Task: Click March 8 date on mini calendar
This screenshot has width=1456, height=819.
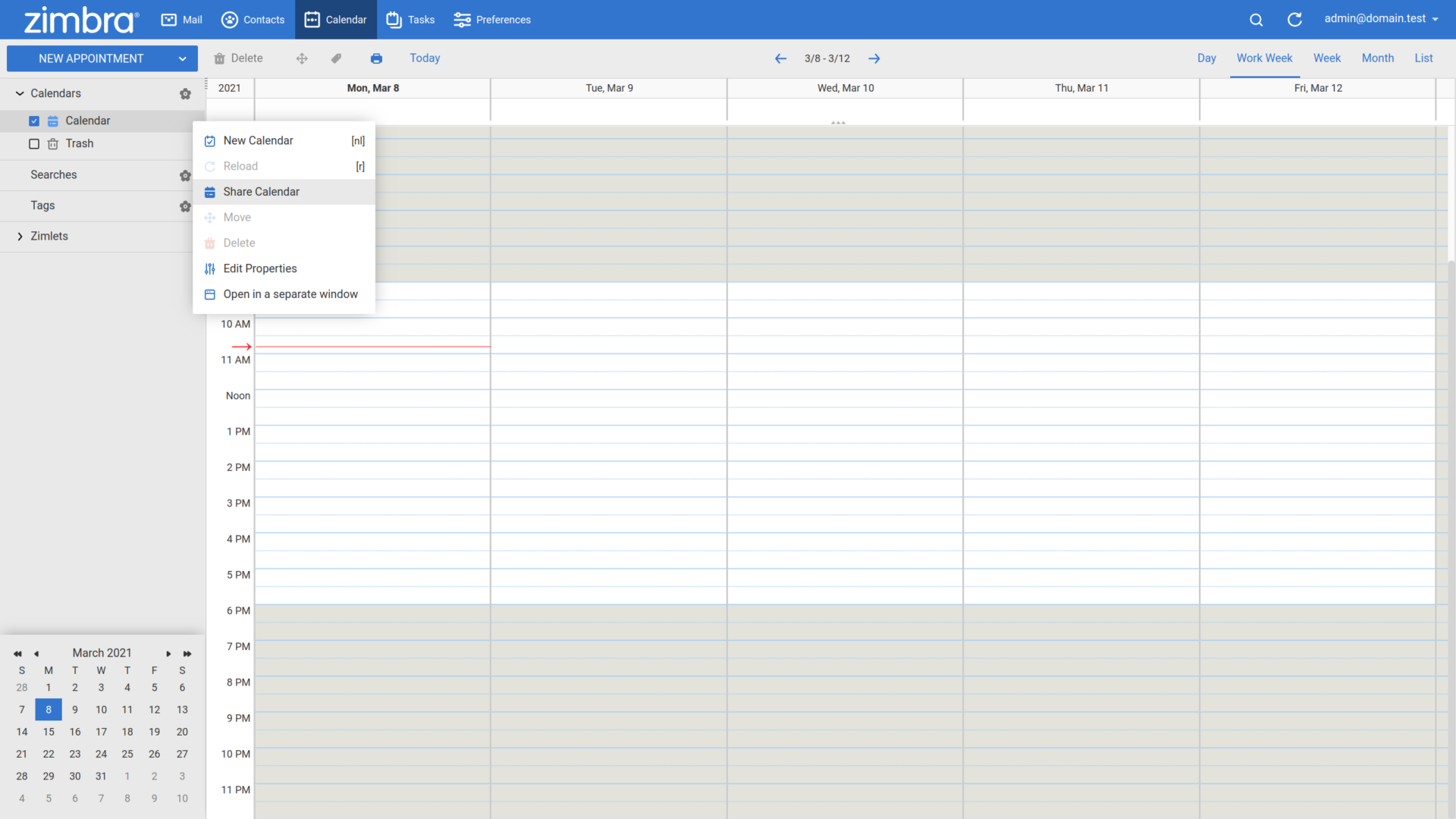Action: 48,710
